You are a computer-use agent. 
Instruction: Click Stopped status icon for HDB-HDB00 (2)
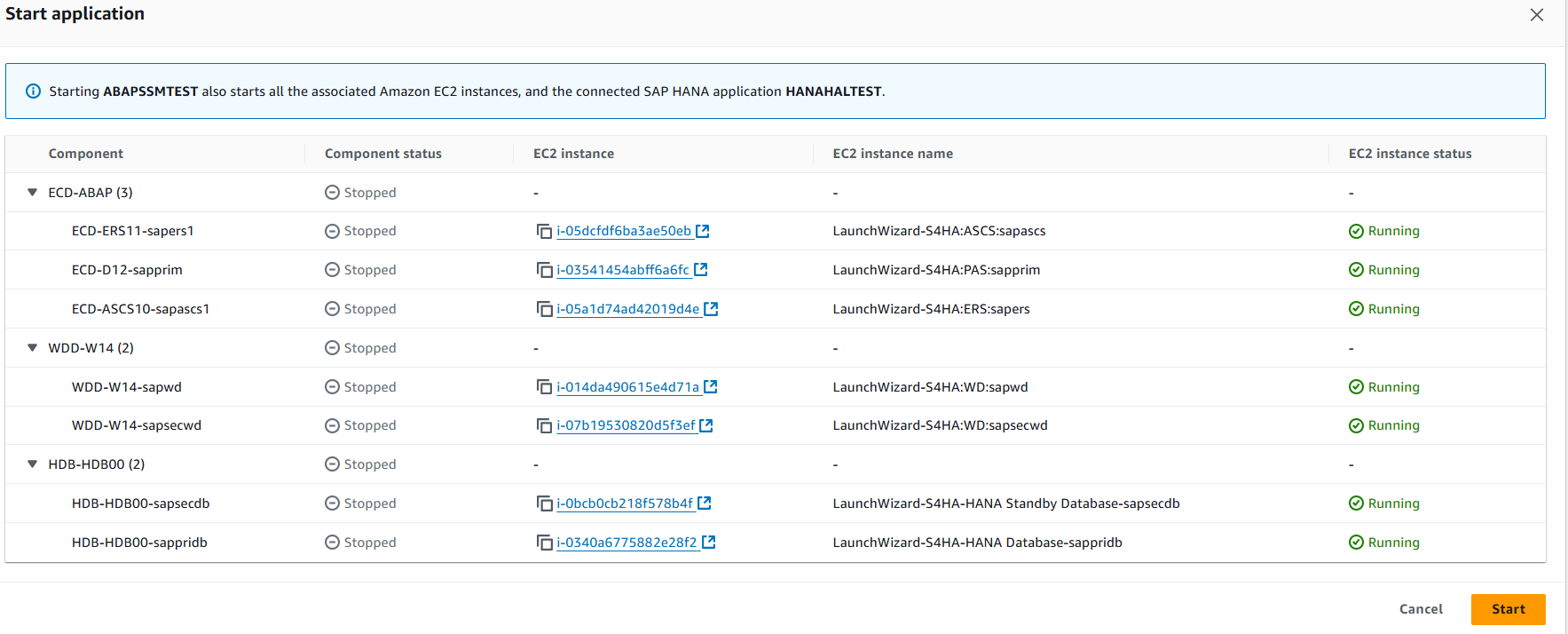[x=332, y=464]
